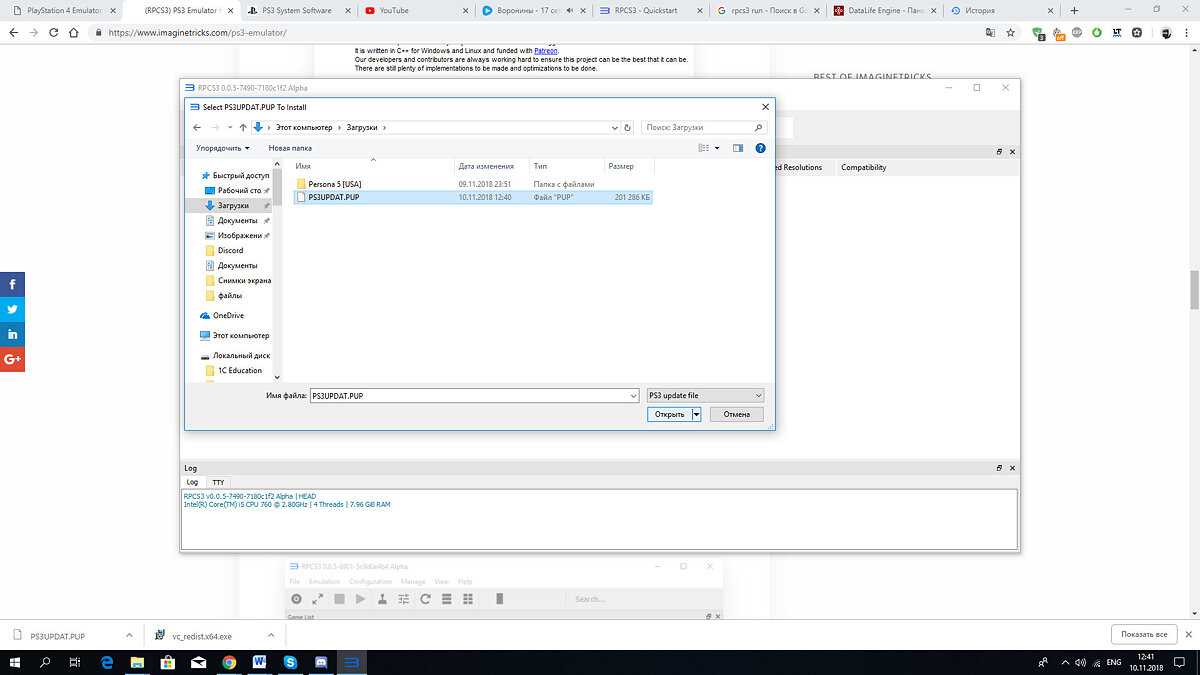Open Discord from the taskbar
The height and width of the screenshot is (675, 1200).
point(321,662)
